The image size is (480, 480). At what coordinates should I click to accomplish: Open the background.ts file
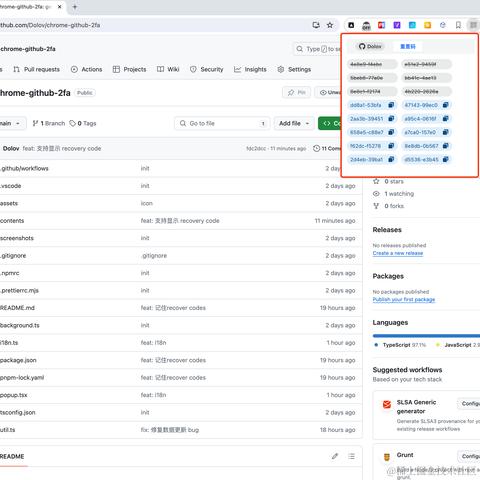pos(20,325)
